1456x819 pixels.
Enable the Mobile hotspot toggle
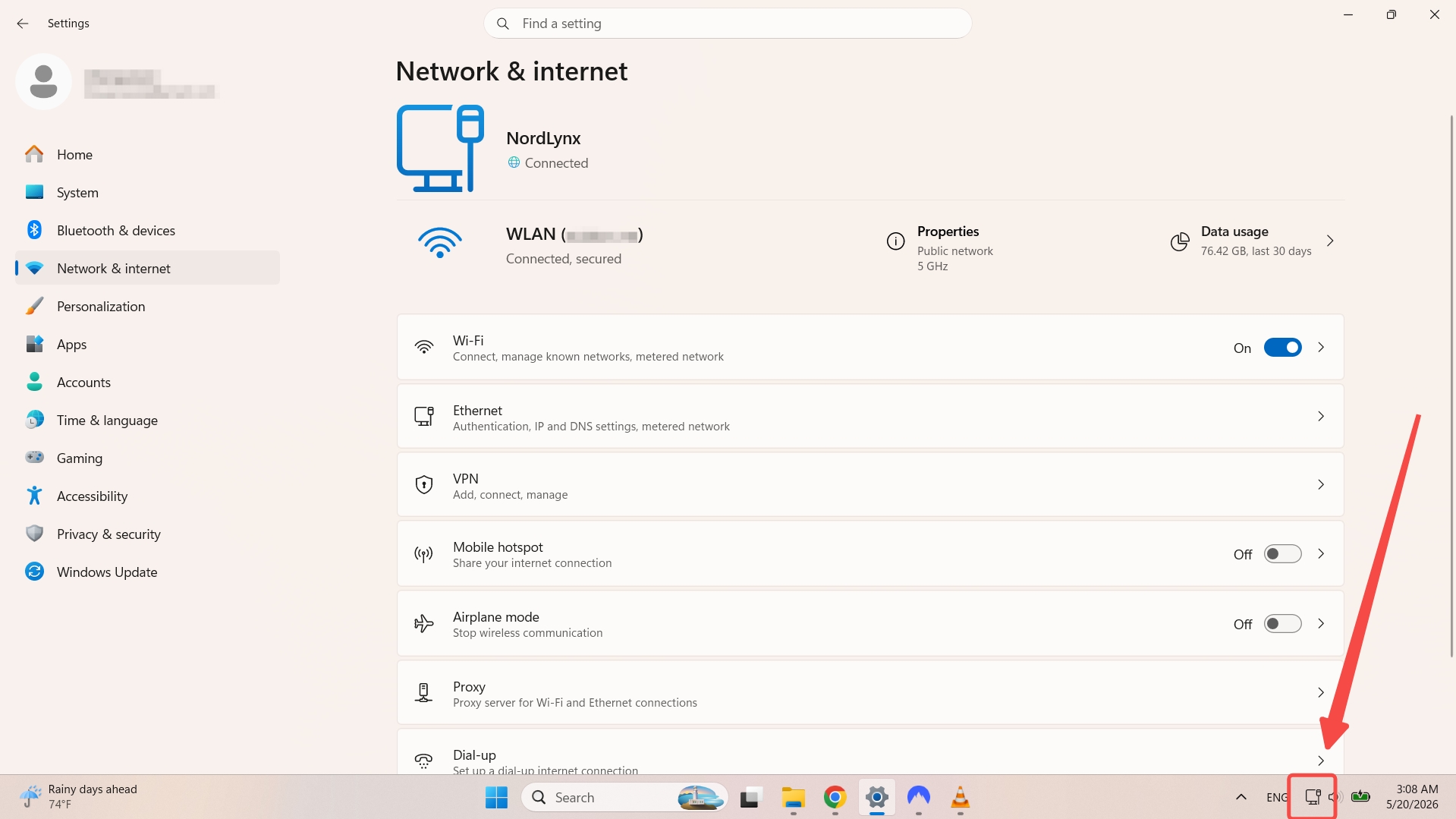tap(1283, 554)
